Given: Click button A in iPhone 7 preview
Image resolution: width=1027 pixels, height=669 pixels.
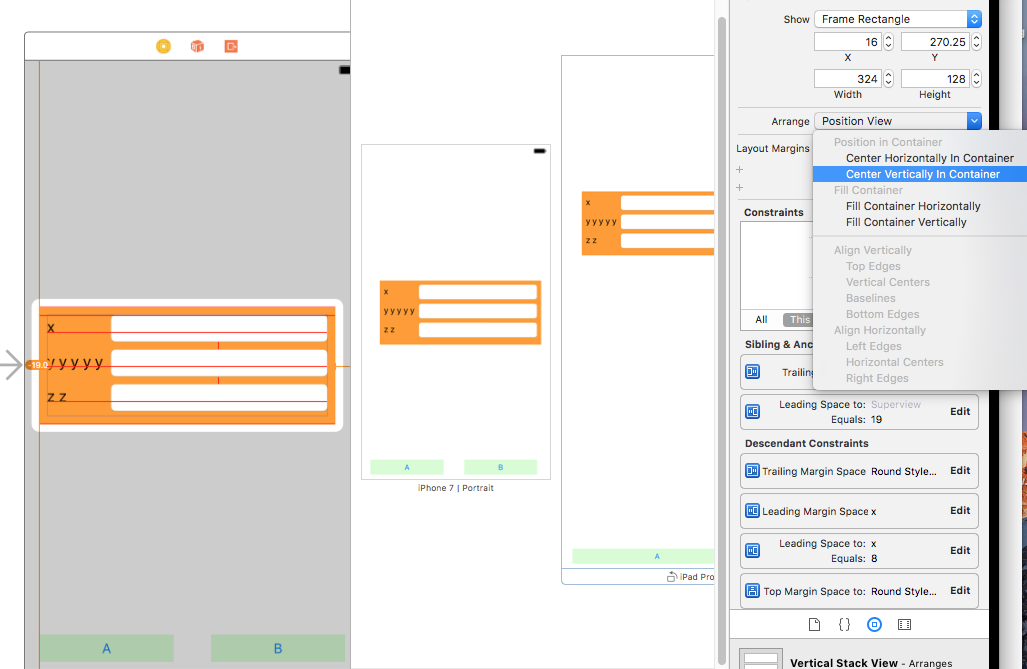Looking at the screenshot, I should (x=407, y=467).
